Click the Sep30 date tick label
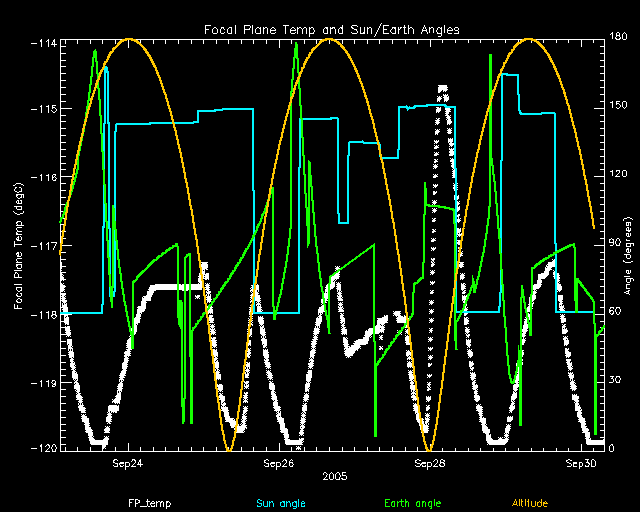Screen dimensions: 640x512 point(580,464)
